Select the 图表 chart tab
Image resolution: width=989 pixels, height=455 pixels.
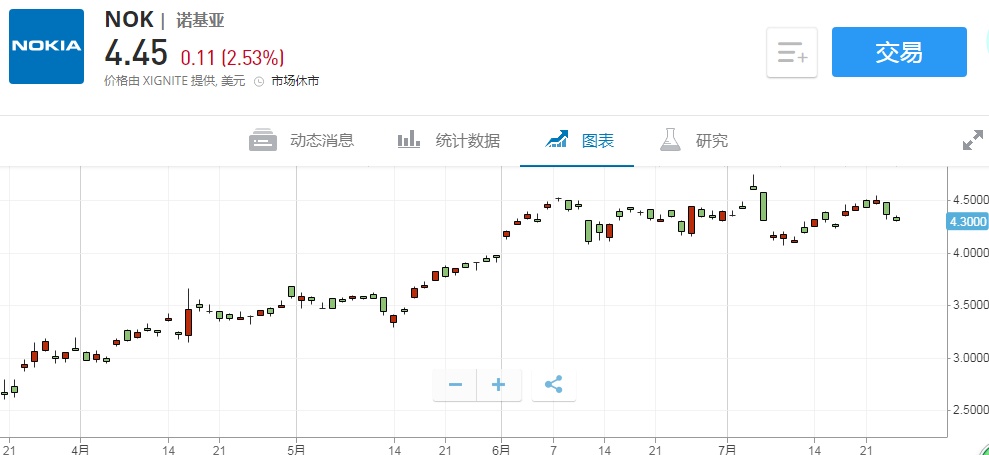(597, 140)
